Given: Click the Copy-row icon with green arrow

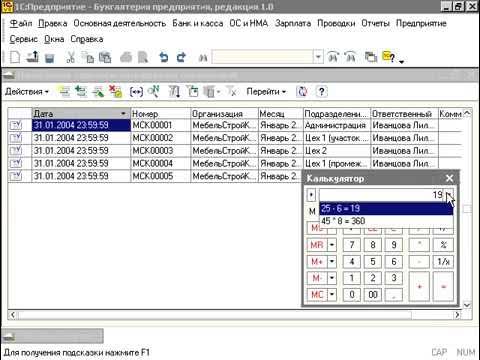Looking at the screenshot, I should click(x=81, y=91).
